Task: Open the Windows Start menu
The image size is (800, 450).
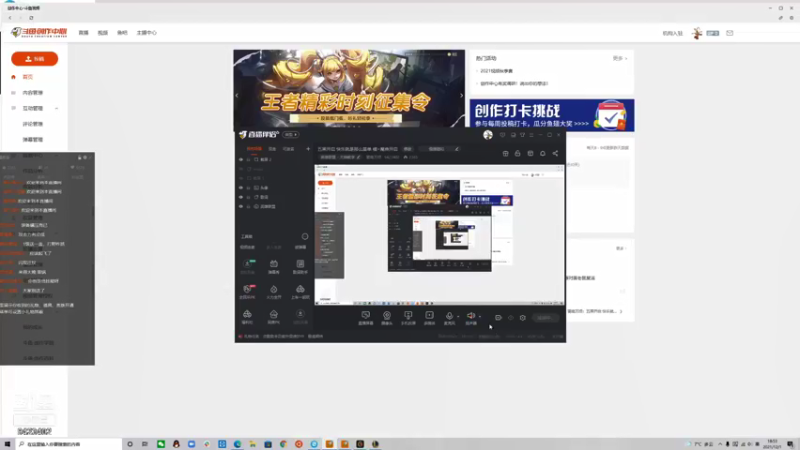Action: [x=7, y=444]
